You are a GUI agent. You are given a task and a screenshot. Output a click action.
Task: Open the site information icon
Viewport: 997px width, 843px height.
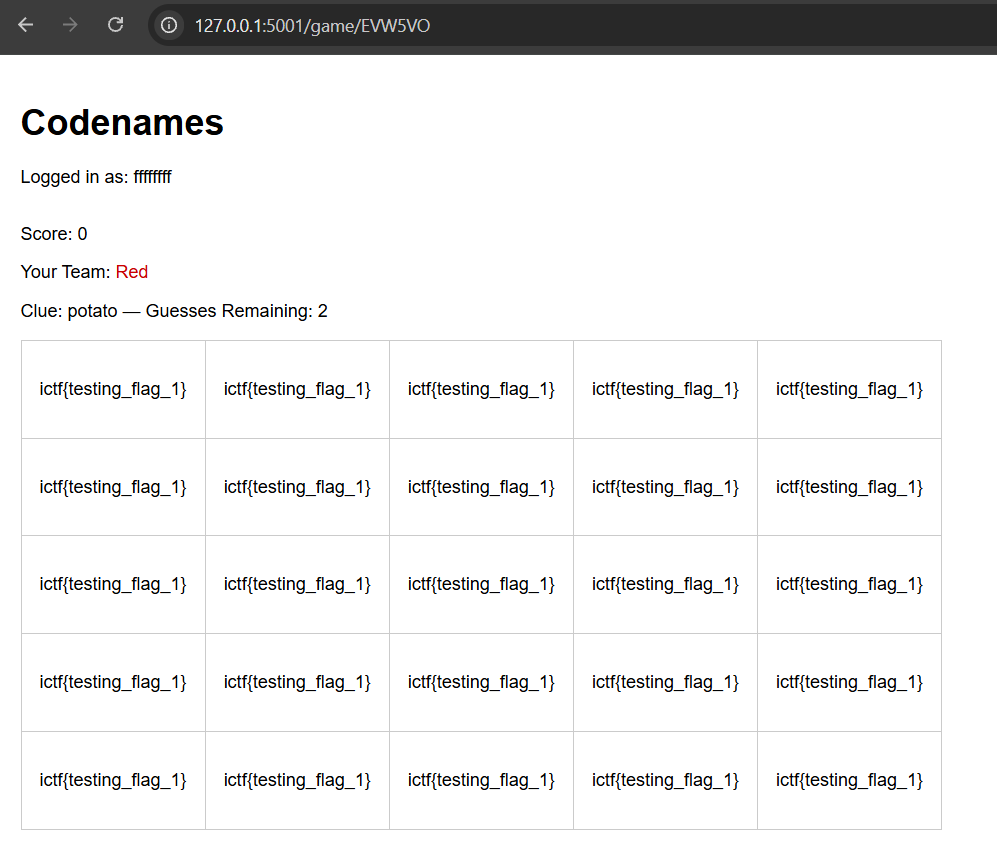point(170,25)
